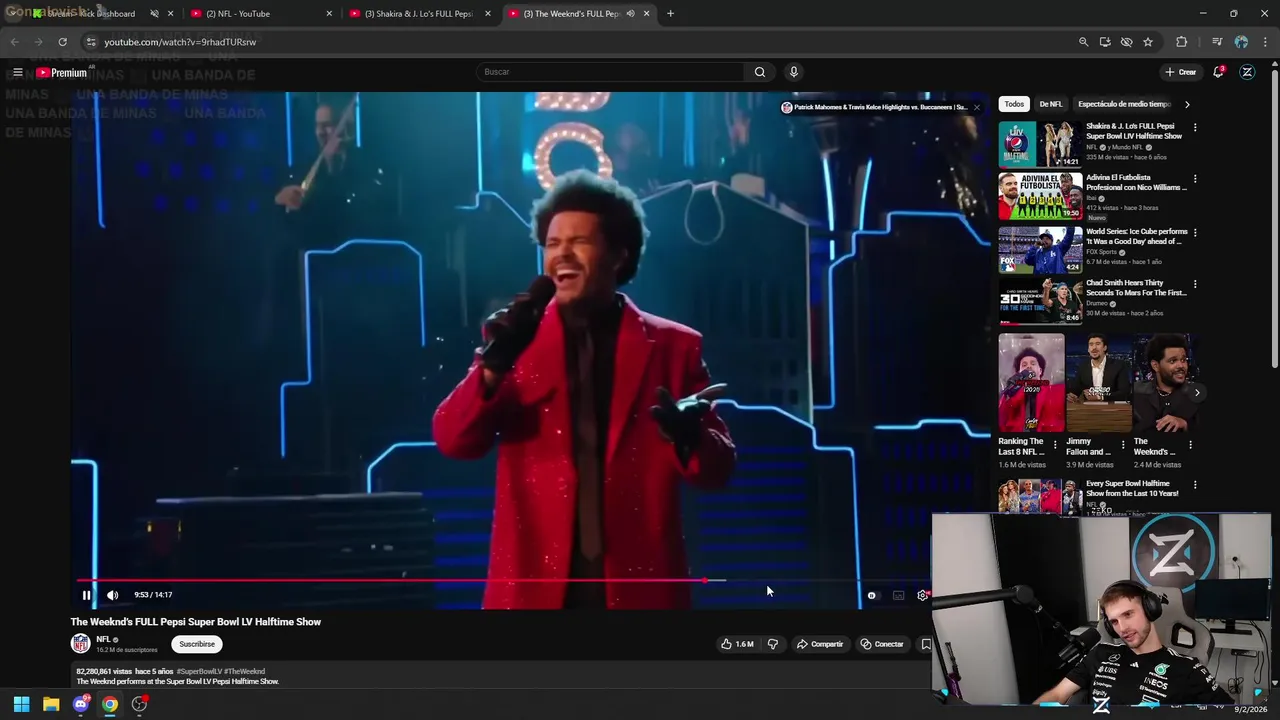The width and height of the screenshot is (1280, 720).
Task: Open the Every Super Bowl Halftime Show video title
Action: [x=1132, y=488]
